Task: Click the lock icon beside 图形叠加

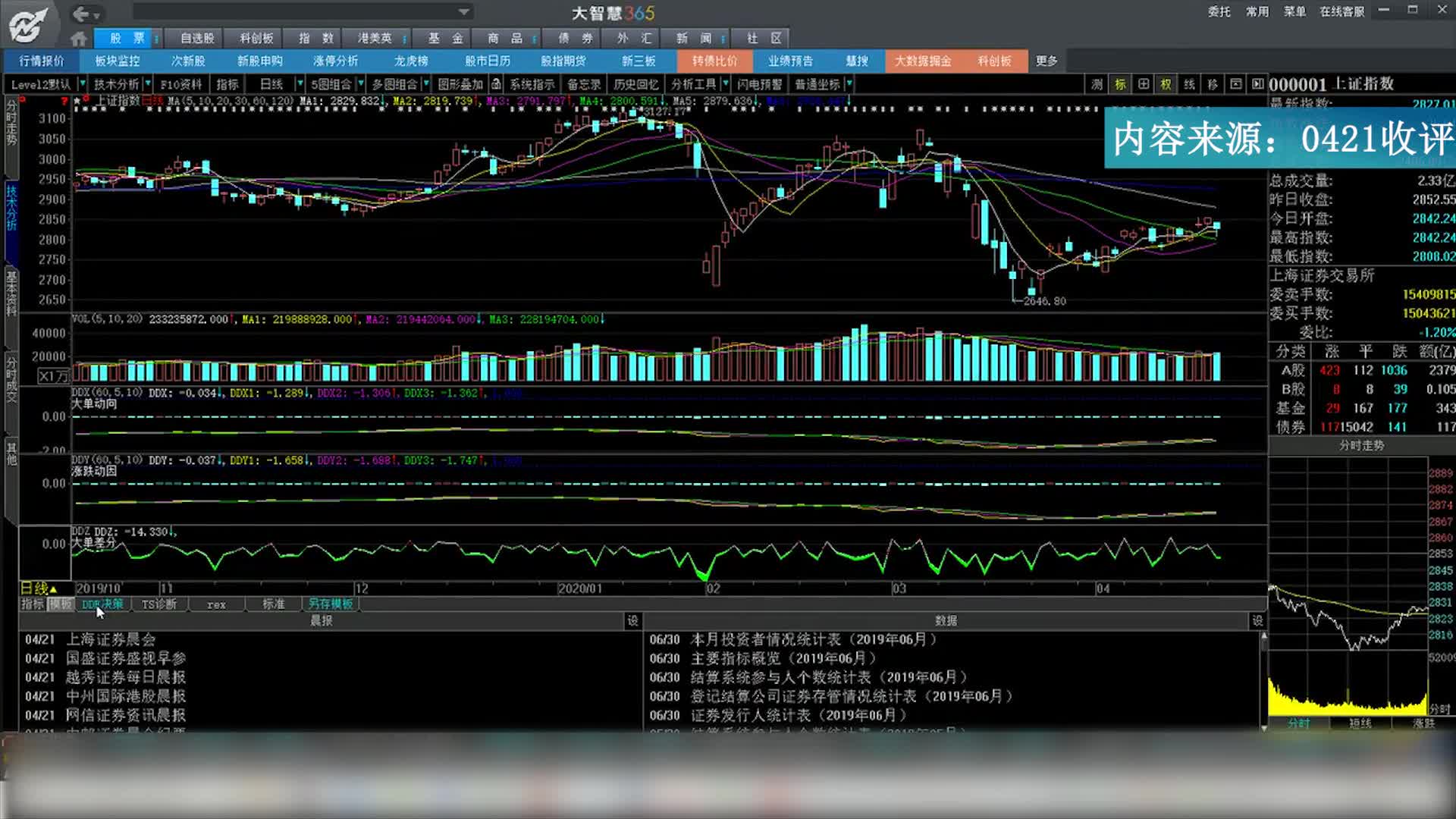Action: [x=496, y=84]
